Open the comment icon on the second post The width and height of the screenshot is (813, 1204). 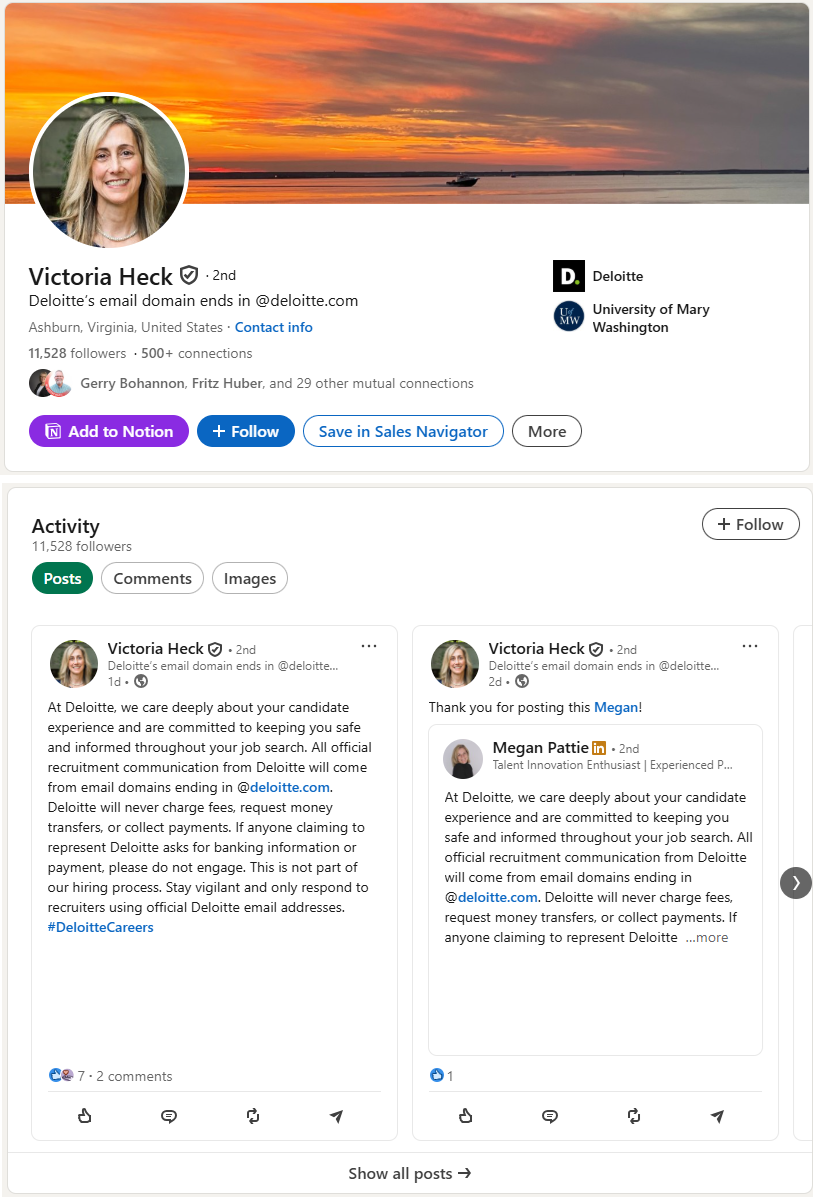click(550, 1116)
